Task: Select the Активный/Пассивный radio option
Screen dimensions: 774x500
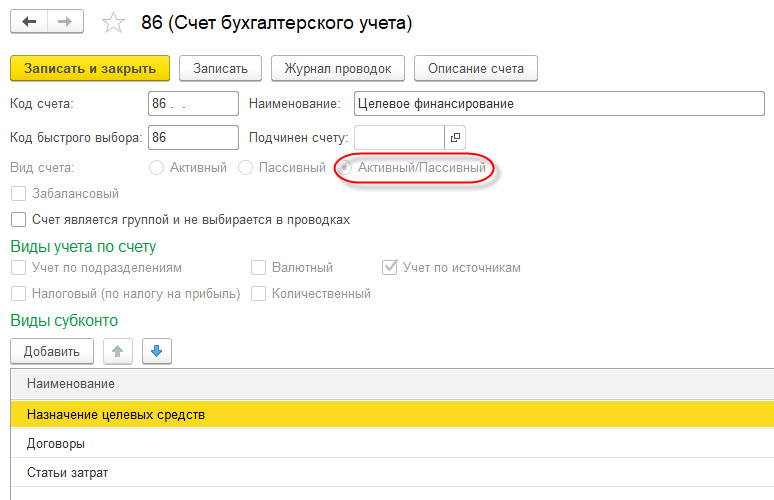Action: [x=346, y=168]
